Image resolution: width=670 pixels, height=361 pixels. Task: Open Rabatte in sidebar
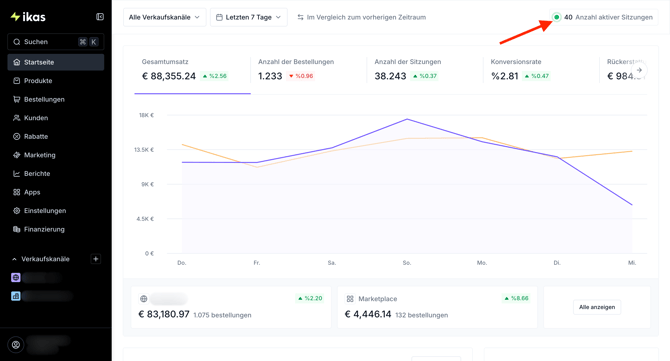tap(56, 137)
